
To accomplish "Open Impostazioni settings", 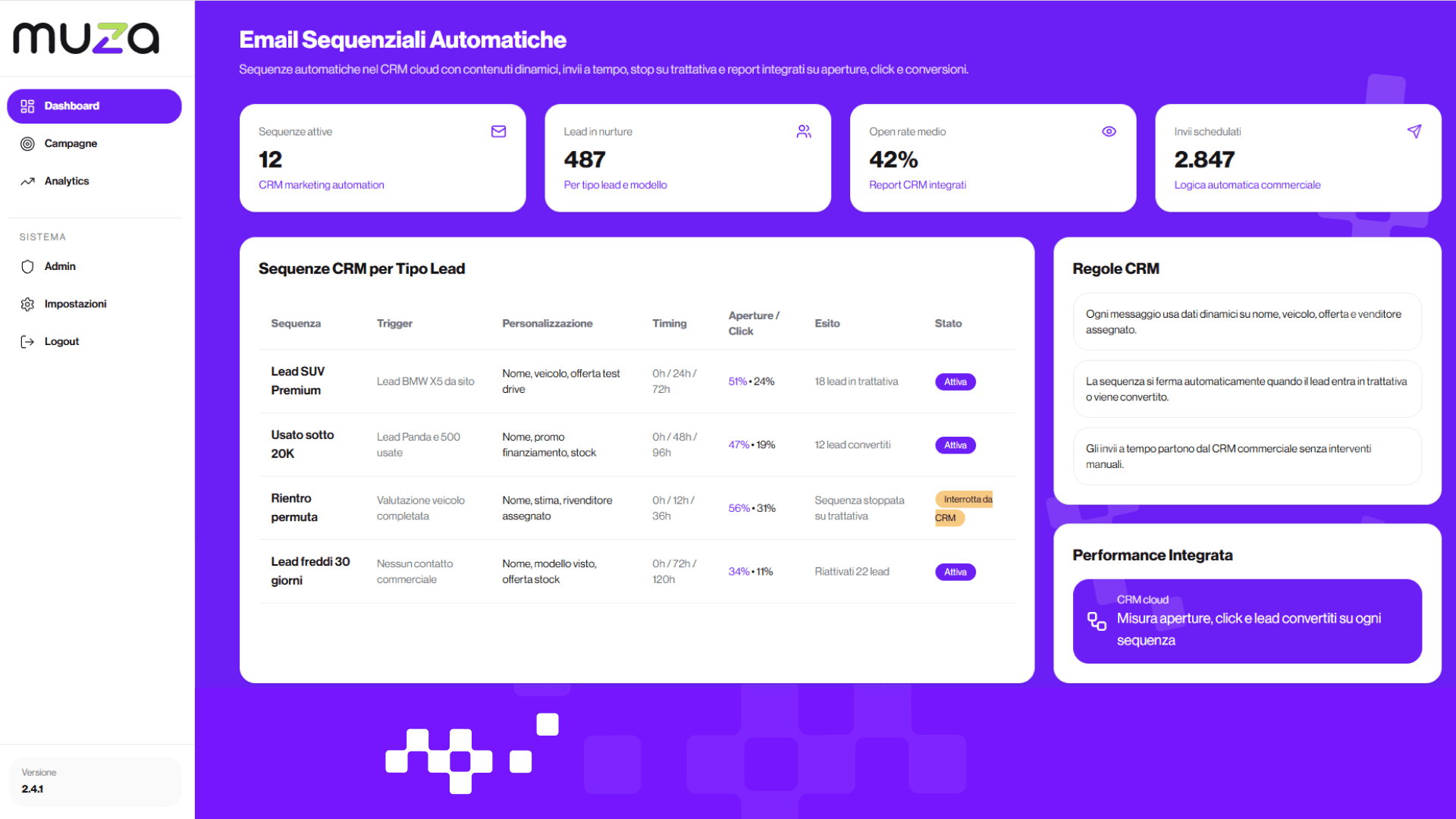I will tap(94, 304).
